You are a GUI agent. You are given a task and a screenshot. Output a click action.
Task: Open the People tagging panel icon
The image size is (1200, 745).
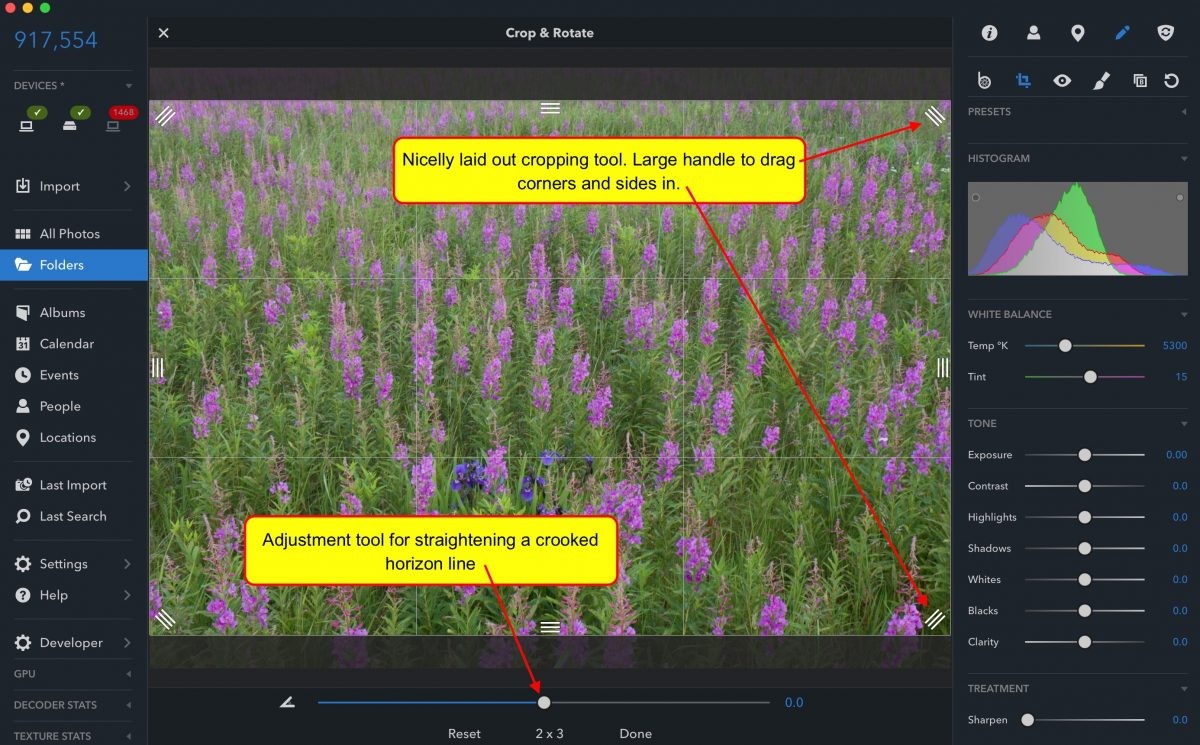1033,33
